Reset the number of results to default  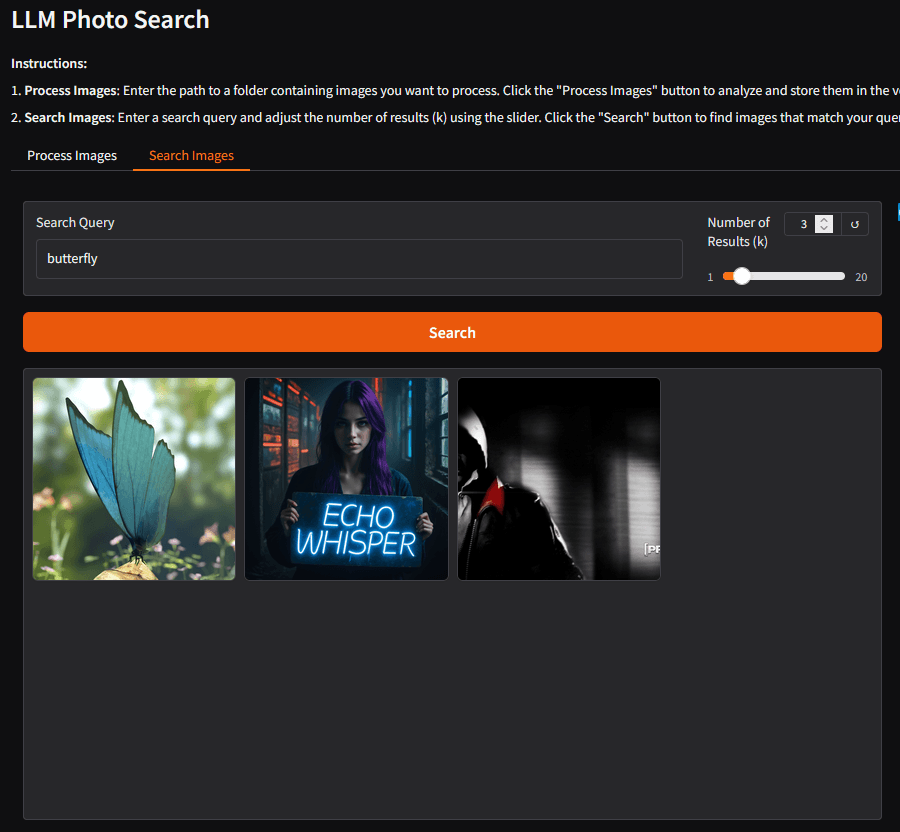click(855, 225)
